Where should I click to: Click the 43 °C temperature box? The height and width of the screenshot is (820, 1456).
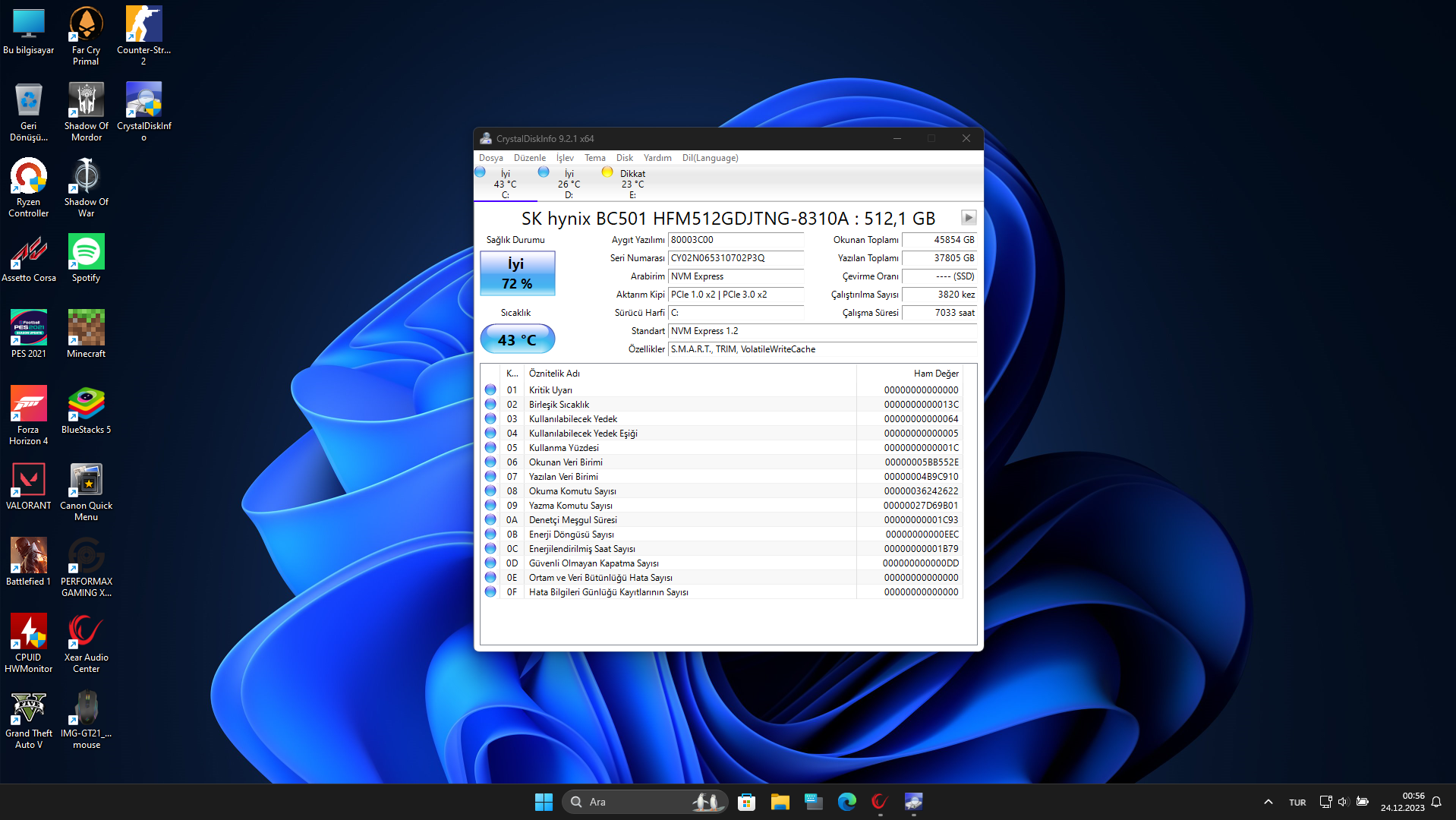click(x=517, y=339)
